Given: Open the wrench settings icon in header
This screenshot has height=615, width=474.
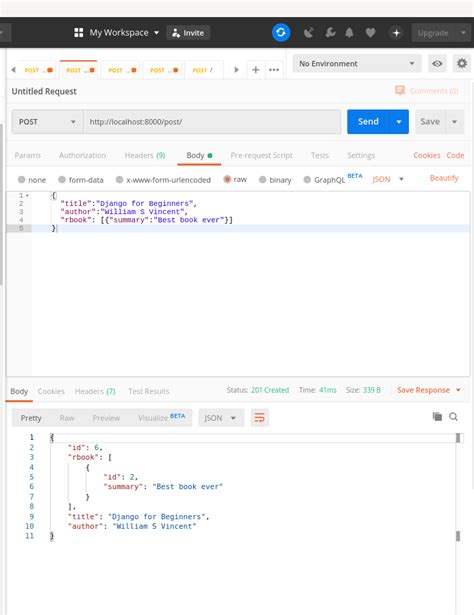Looking at the screenshot, I should (330, 33).
